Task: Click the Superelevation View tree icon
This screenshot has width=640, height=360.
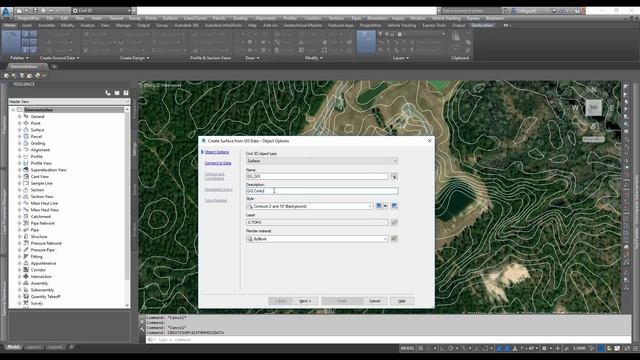Action: (x=26, y=170)
